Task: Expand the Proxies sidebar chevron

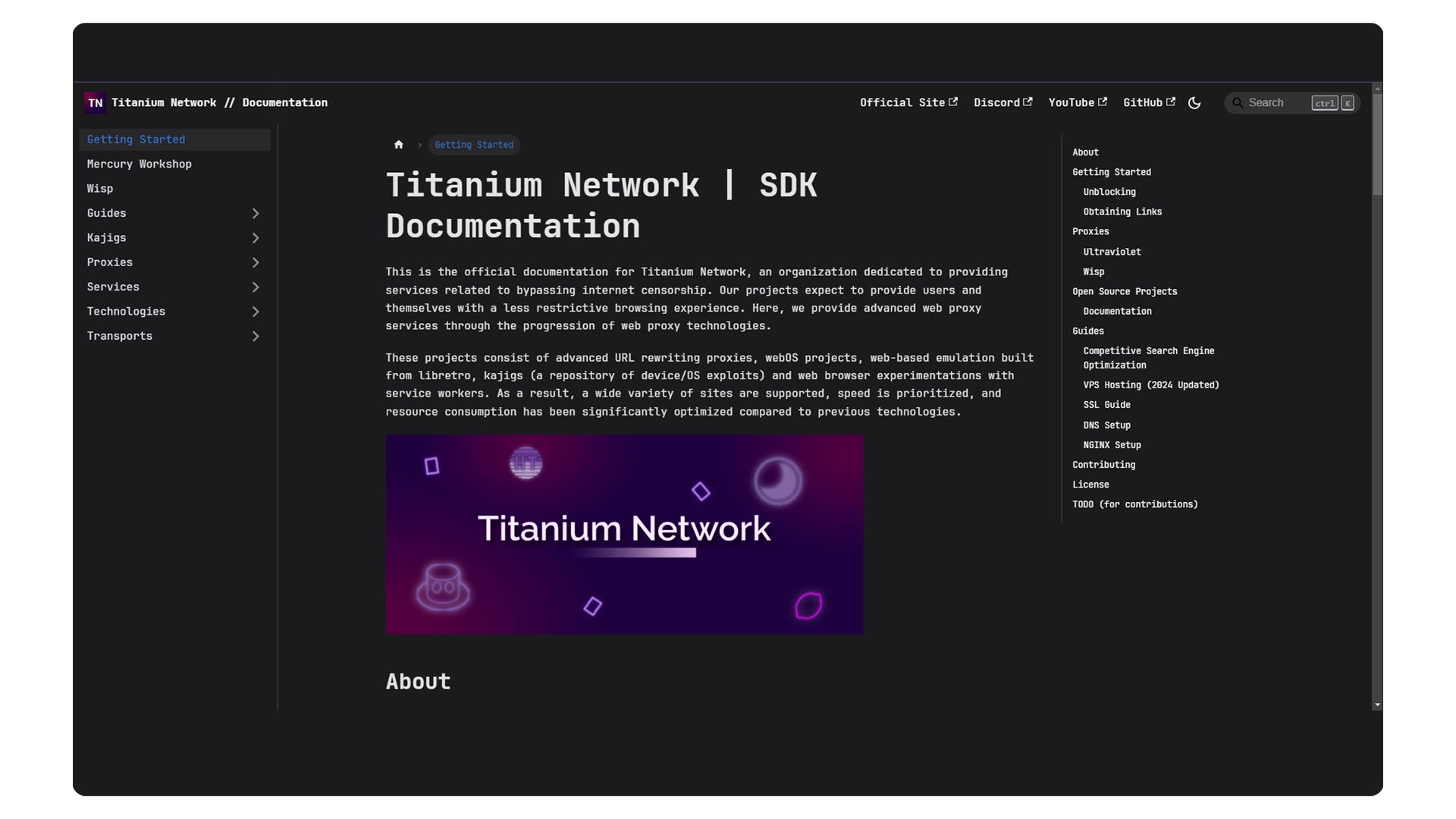Action: [x=256, y=262]
